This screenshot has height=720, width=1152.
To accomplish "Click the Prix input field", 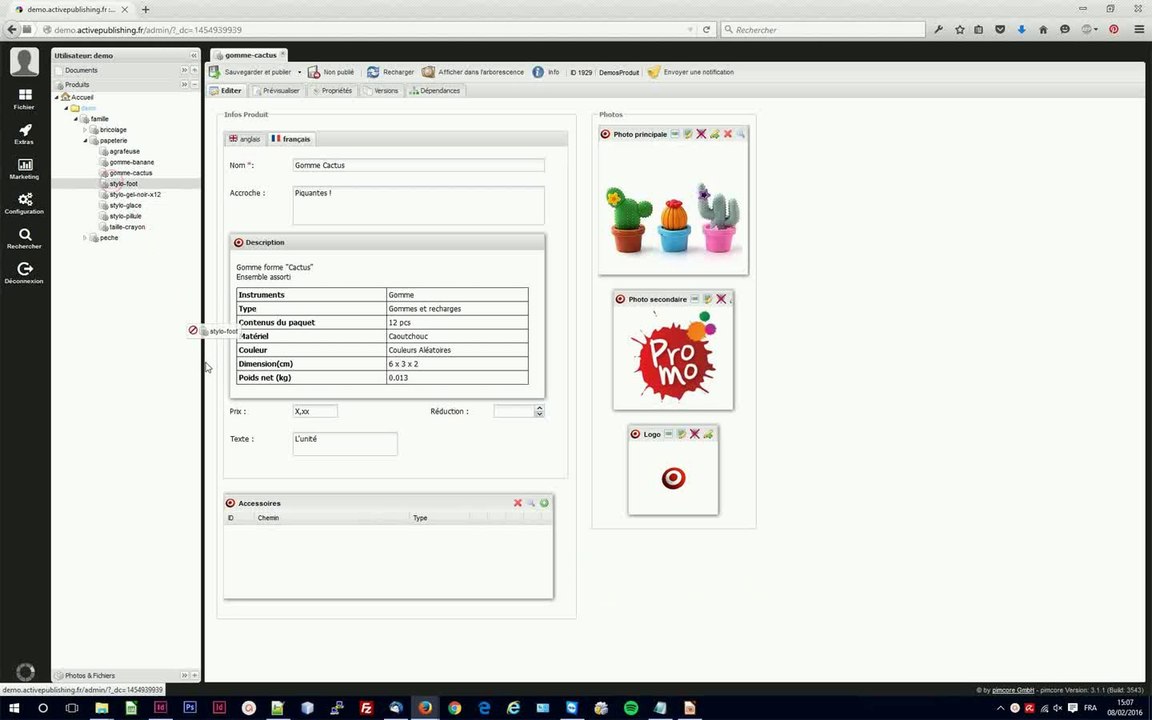I will point(314,411).
